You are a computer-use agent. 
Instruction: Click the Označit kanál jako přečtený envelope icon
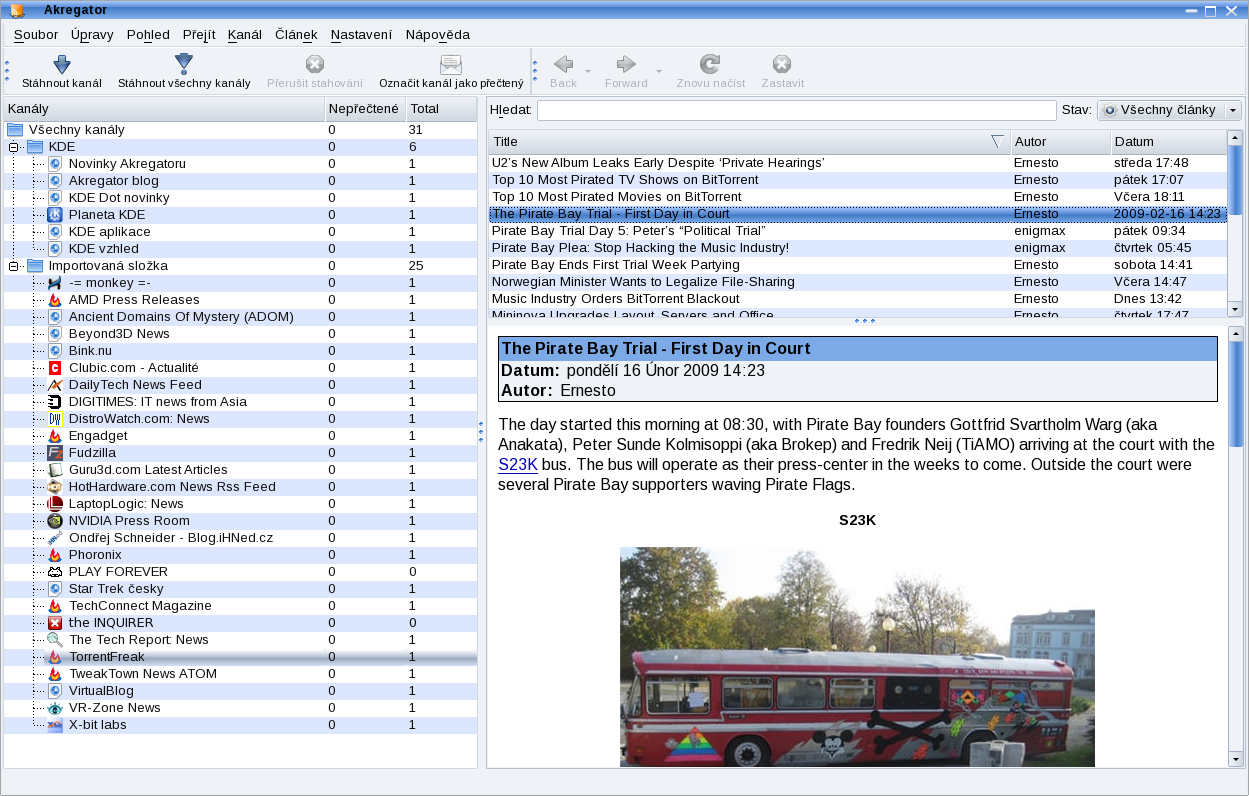[x=451, y=65]
